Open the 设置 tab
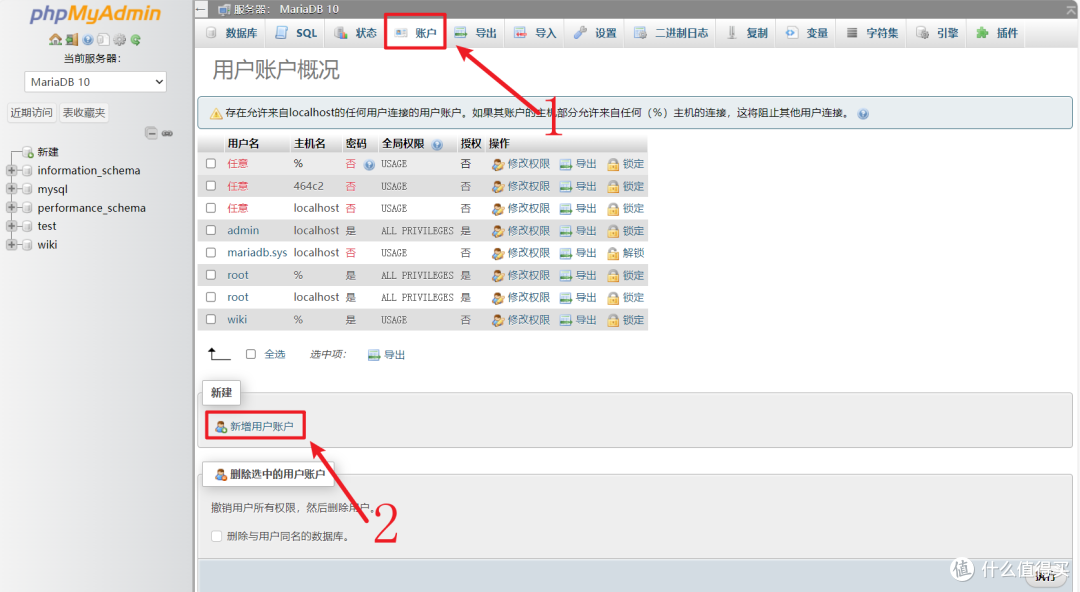1080x592 pixels. (595, 33)
